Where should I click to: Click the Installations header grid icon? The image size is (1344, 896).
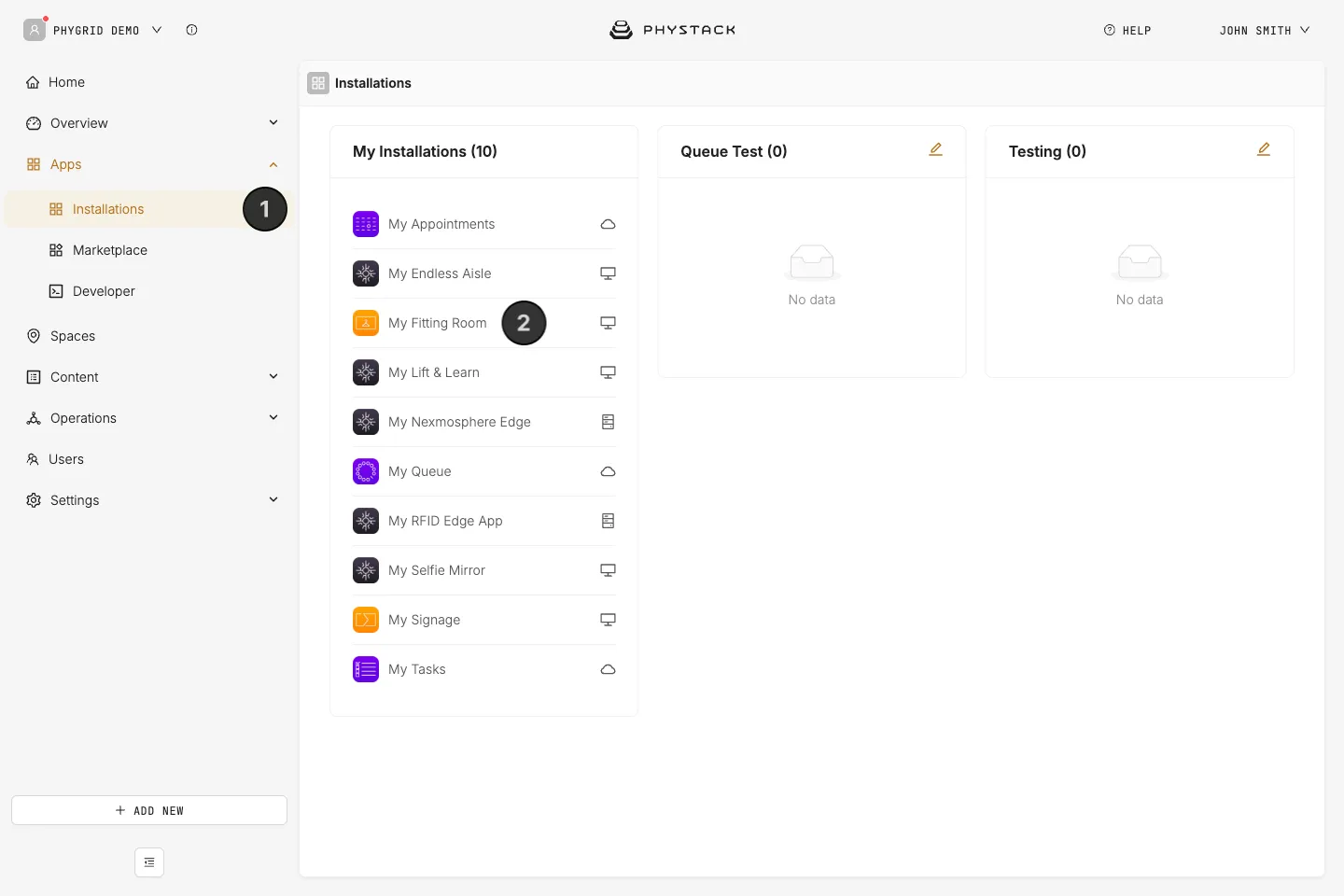(x=318, y=83)
